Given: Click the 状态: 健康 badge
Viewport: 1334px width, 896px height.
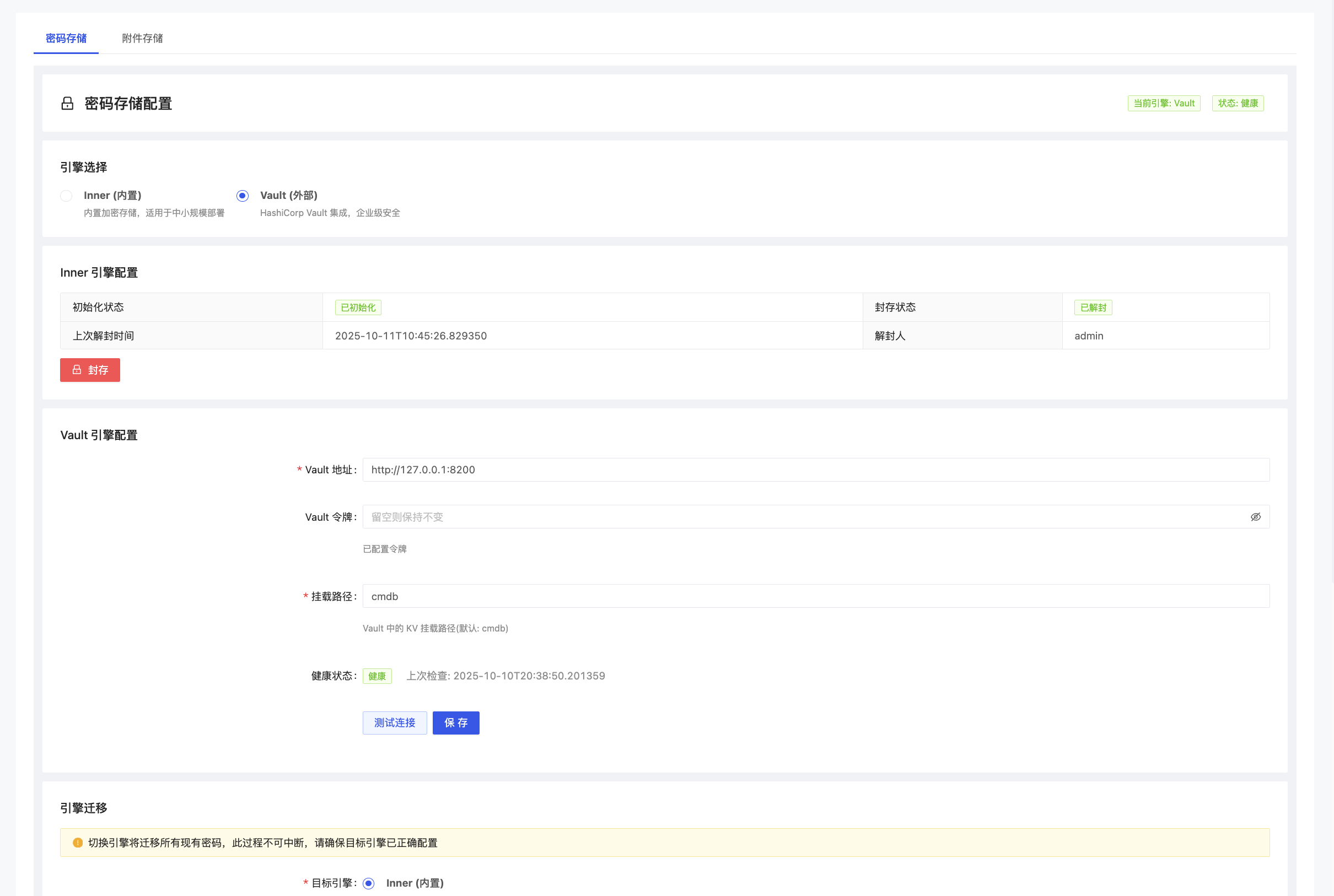Looking at the screenshot, I should point(1238,104).
